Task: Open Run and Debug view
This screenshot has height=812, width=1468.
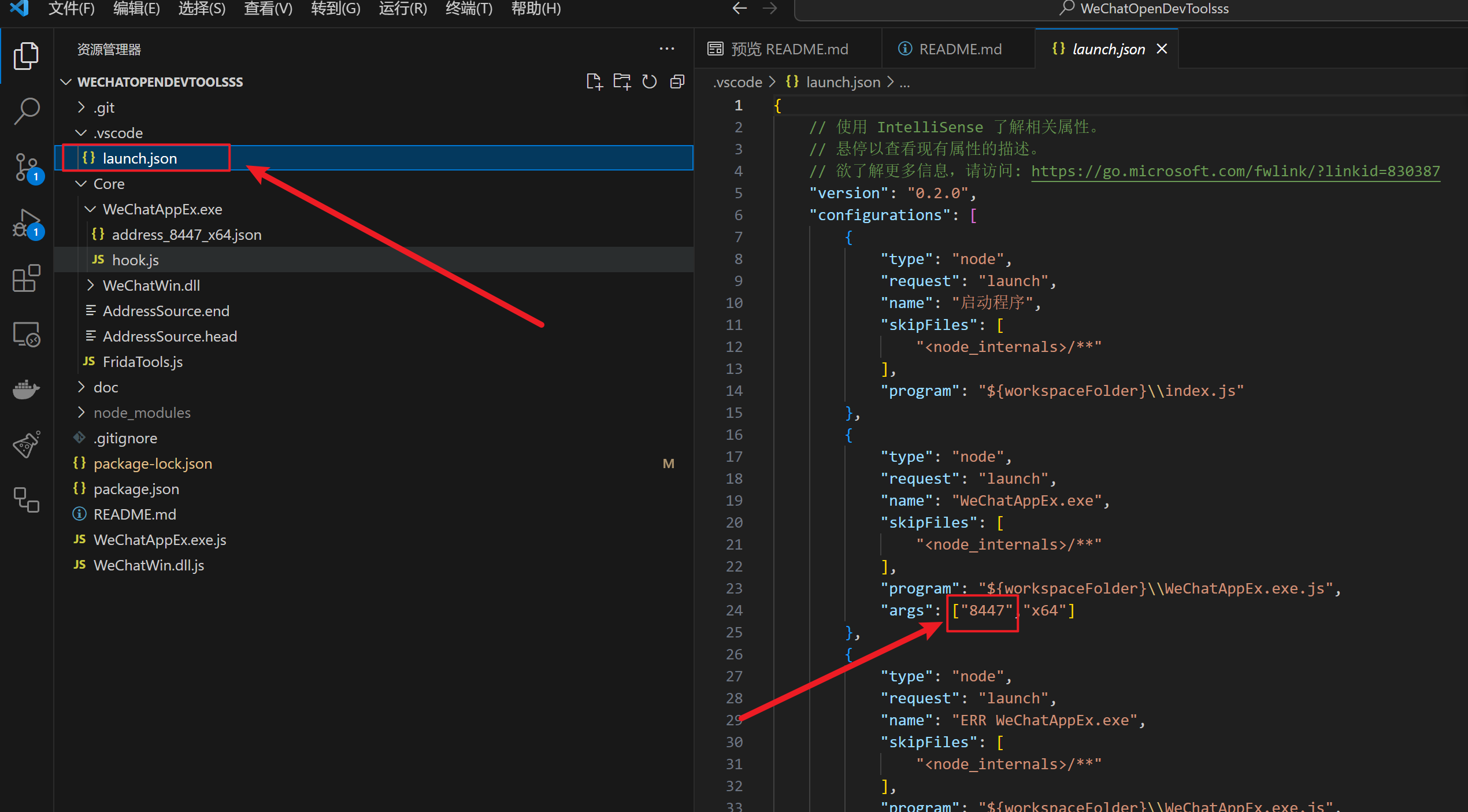Action: 27,223
